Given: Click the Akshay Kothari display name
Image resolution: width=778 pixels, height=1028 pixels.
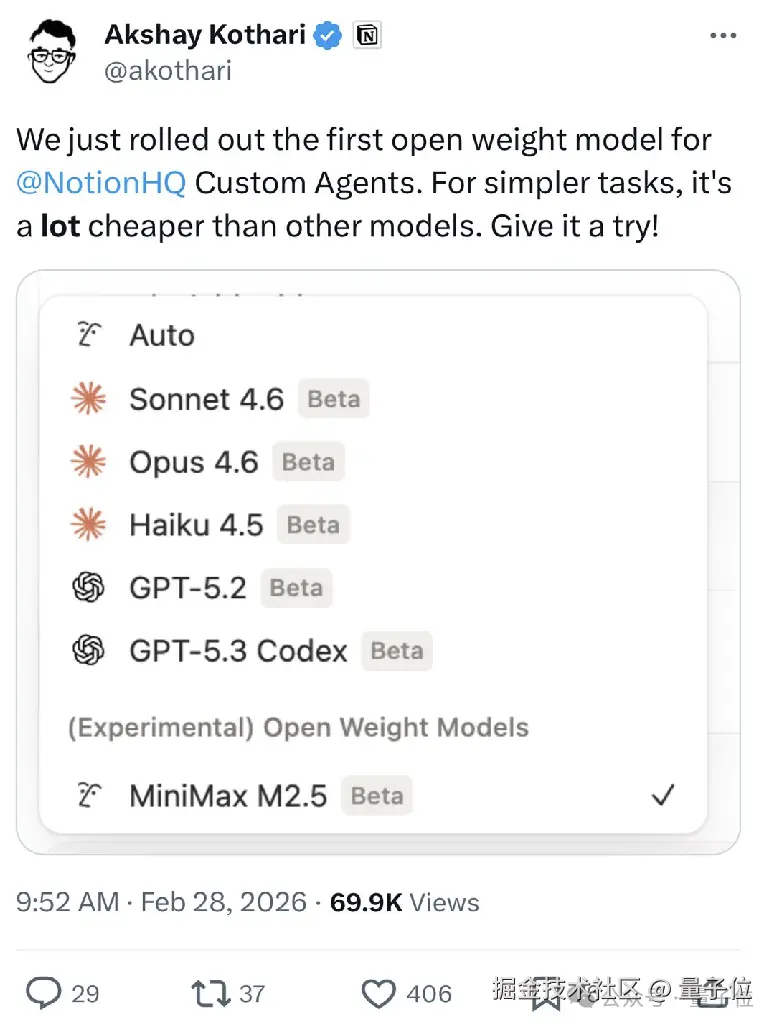Looking at the screenshot, I should [204, 35].
